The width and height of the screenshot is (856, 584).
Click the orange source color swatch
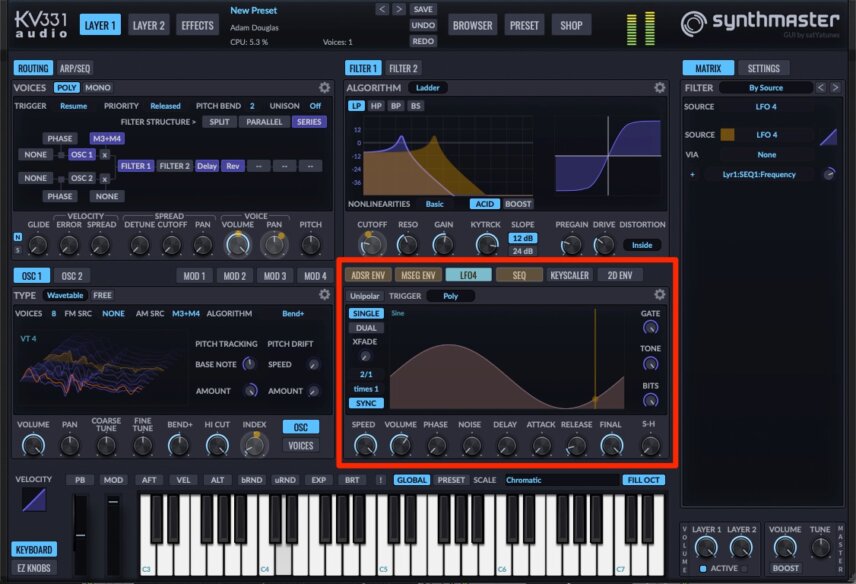[727, 135]
